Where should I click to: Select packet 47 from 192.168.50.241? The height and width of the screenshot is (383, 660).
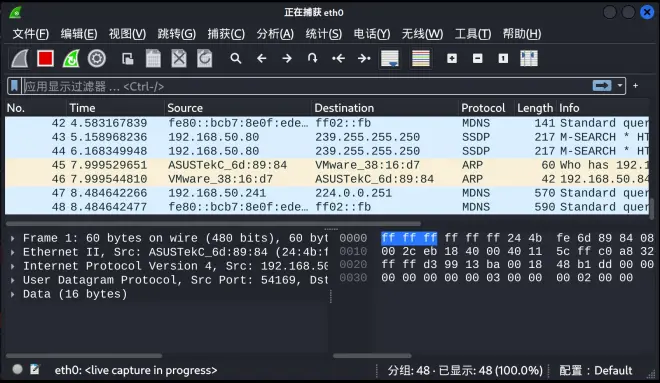coord(327,193)
